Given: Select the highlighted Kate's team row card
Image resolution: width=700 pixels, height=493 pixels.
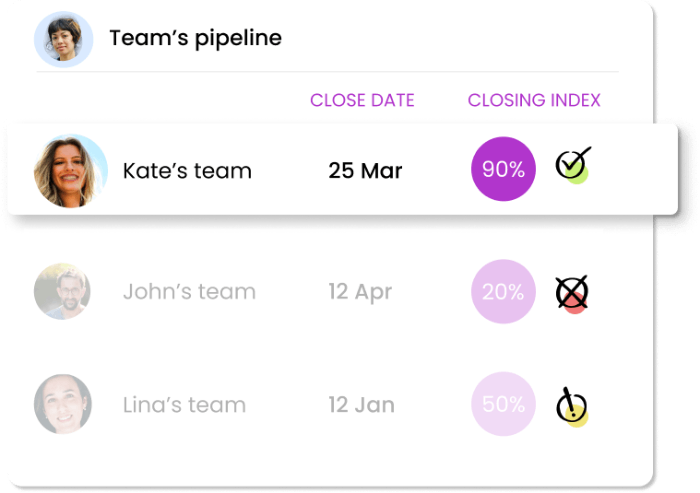Looking at the screenshot, I should [343, 170].
